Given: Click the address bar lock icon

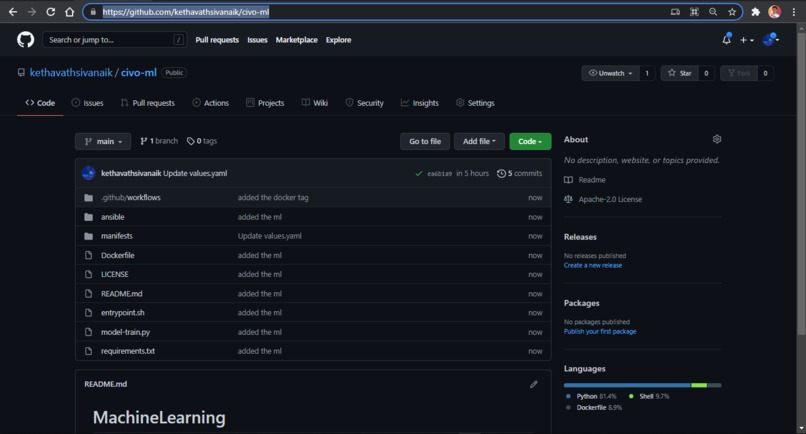Looking at the screenshot, I should [x=93, y=12].
